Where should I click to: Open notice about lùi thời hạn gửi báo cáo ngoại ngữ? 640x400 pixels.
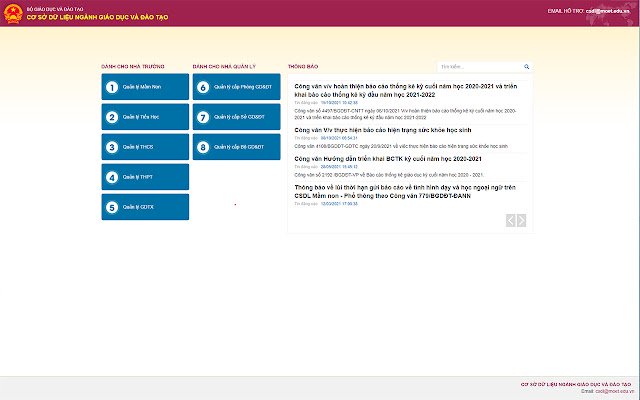tap(405, 191)
